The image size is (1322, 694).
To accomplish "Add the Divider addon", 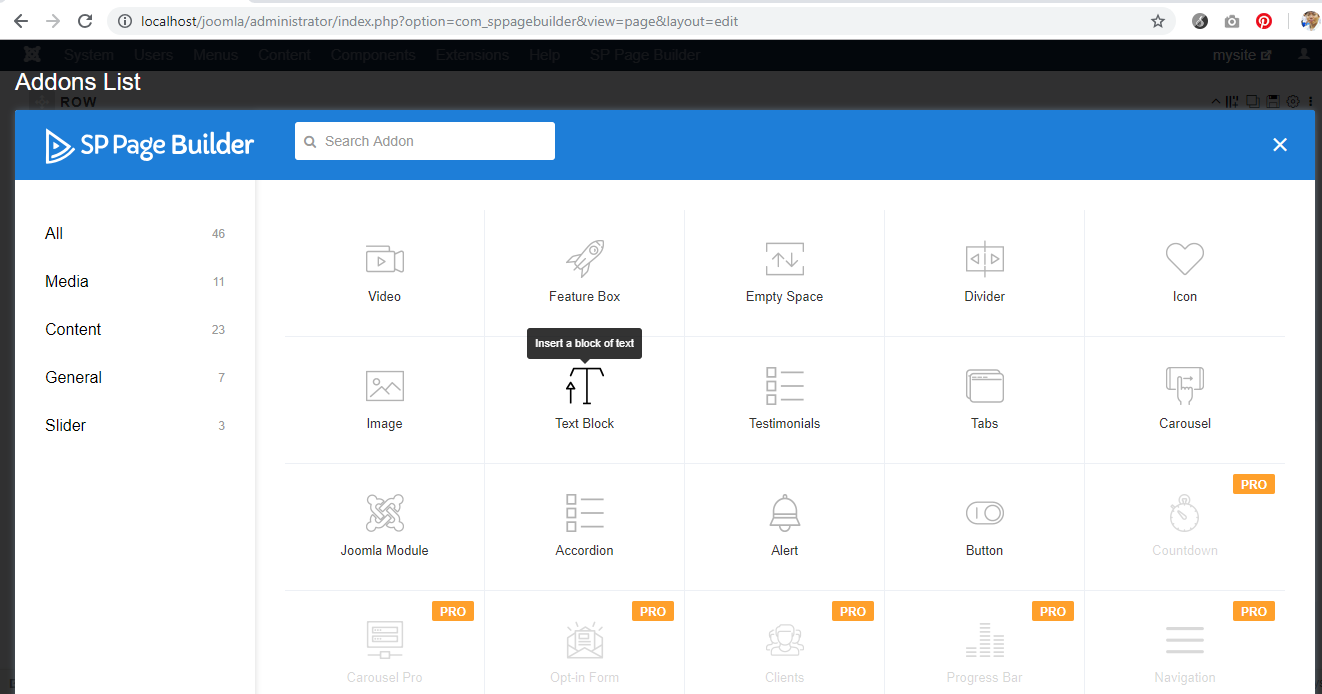I will point(984,260).
